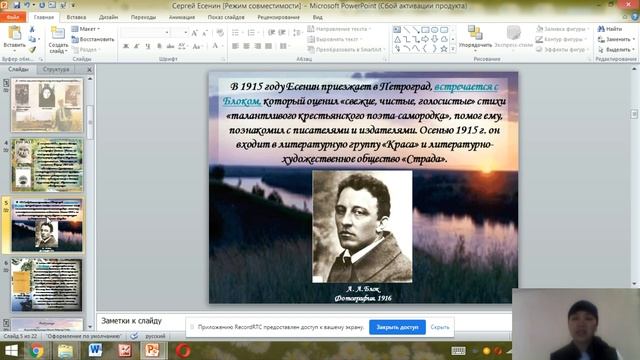Close the slides pane with X
This screenshot has width=640, height=360.
(x=89, y=70)
